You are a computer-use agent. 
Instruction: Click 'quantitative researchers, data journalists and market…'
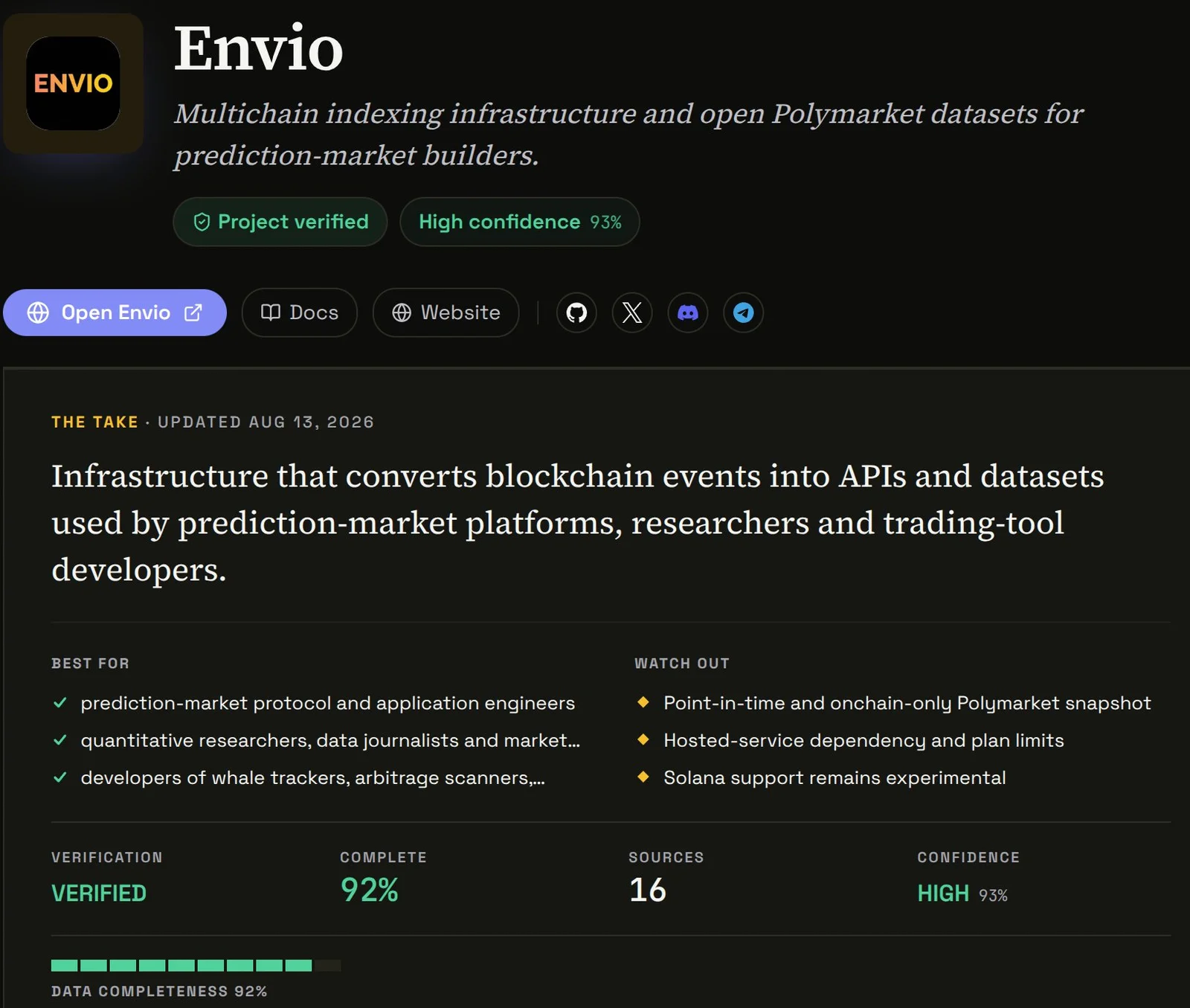pos(330,740)
